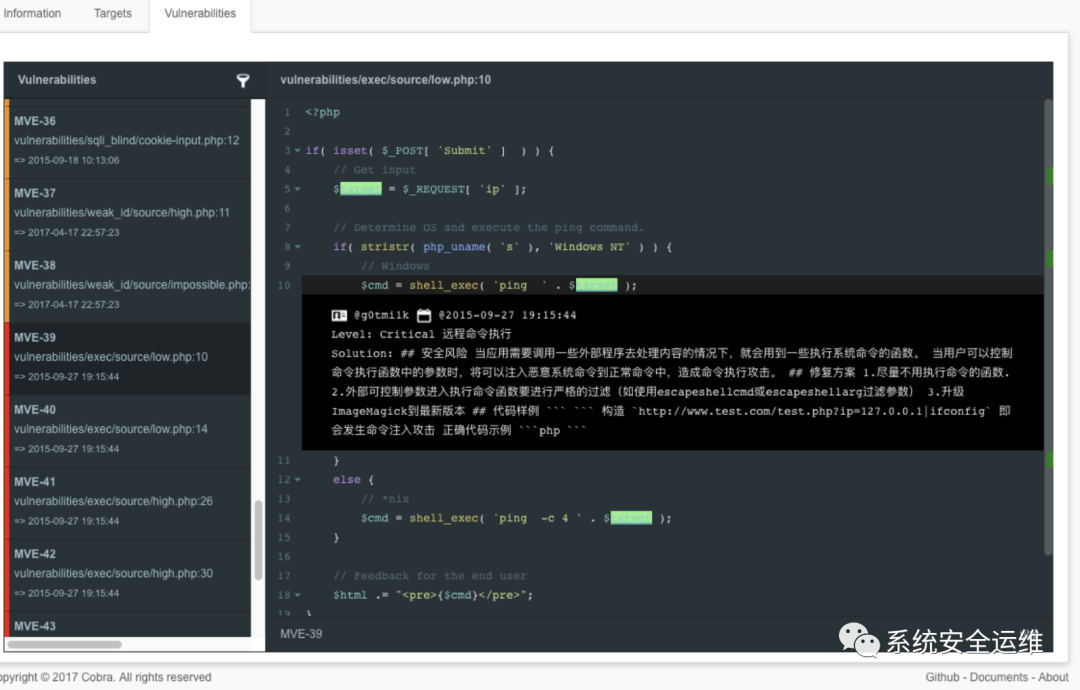The image size is (1080, 690).
Task: Click the Copyright 2017 Cobra footer text
Action: pyautogui.click(x=105, y=678)
